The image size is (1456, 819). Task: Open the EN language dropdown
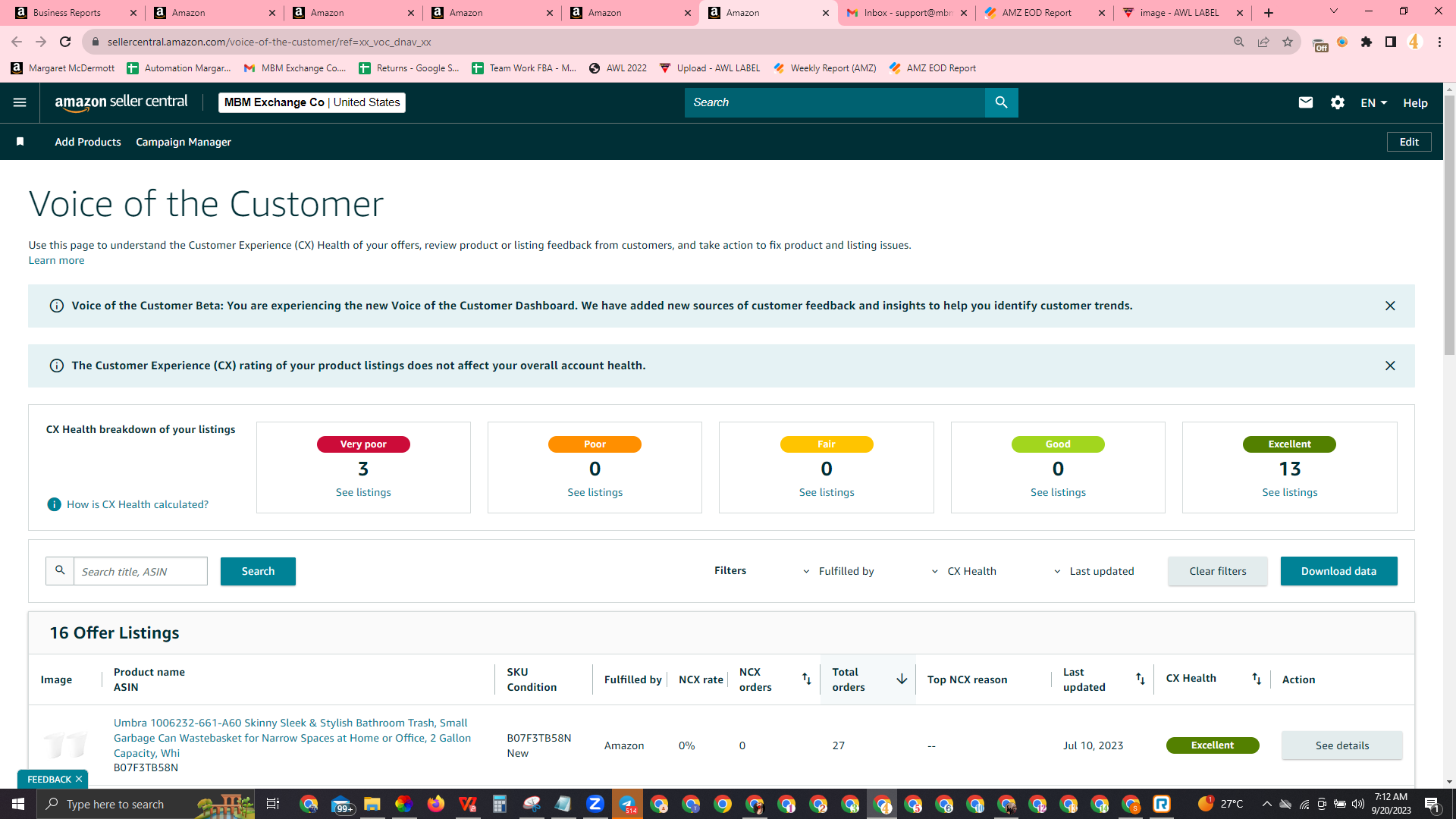[1373, 102]
